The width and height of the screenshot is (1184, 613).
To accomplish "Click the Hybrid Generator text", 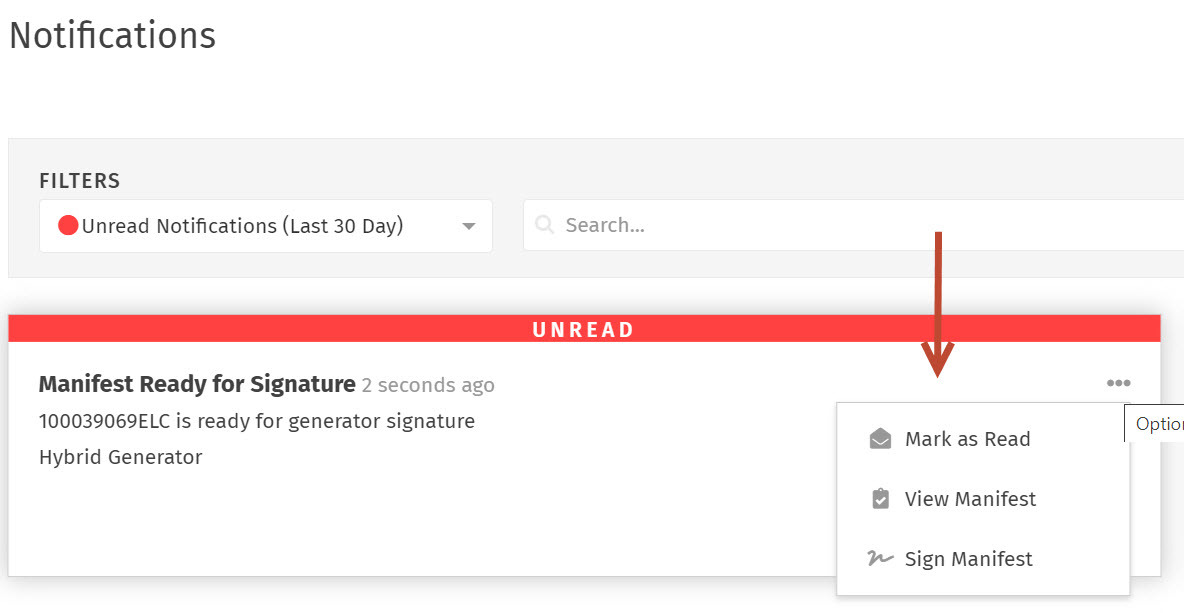I will point(121,457).
